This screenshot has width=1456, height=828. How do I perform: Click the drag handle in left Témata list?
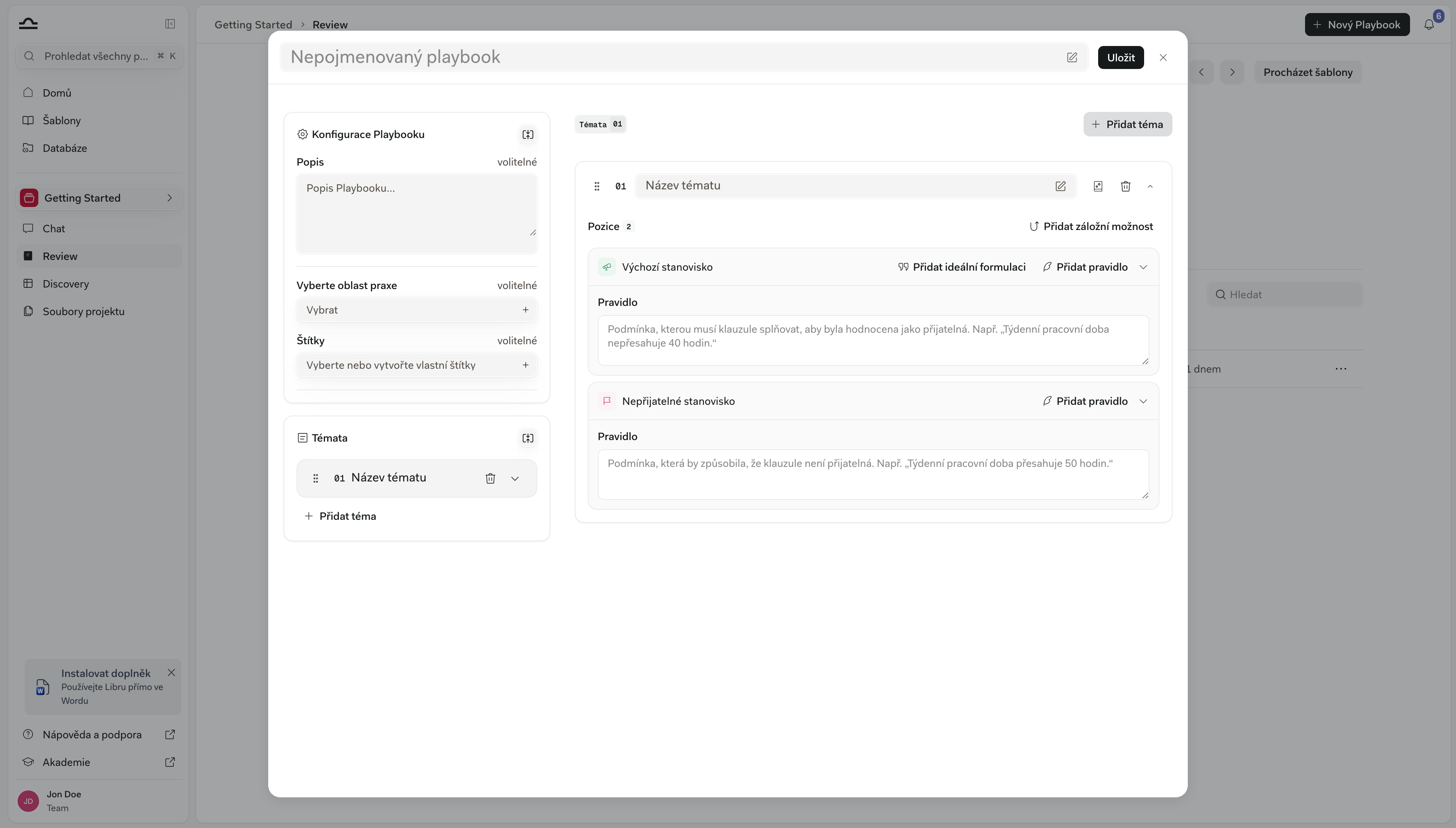(315, 478)
